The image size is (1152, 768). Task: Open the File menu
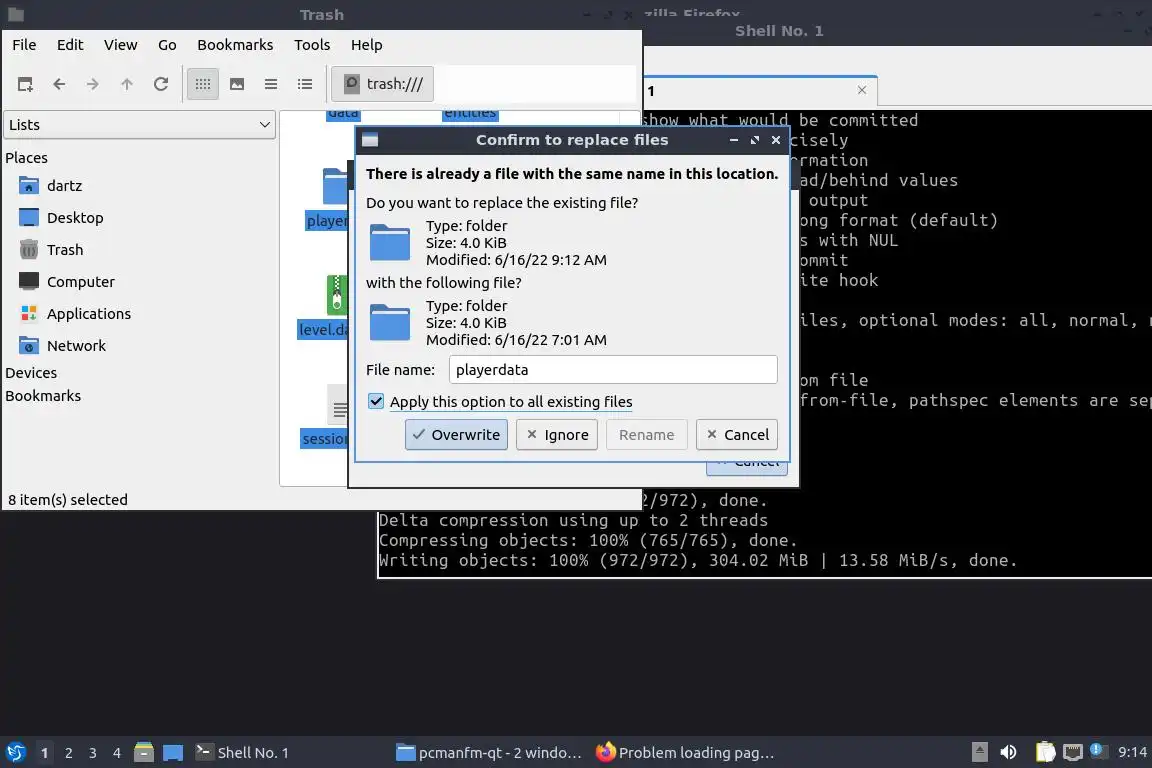[x=24, y=45]
